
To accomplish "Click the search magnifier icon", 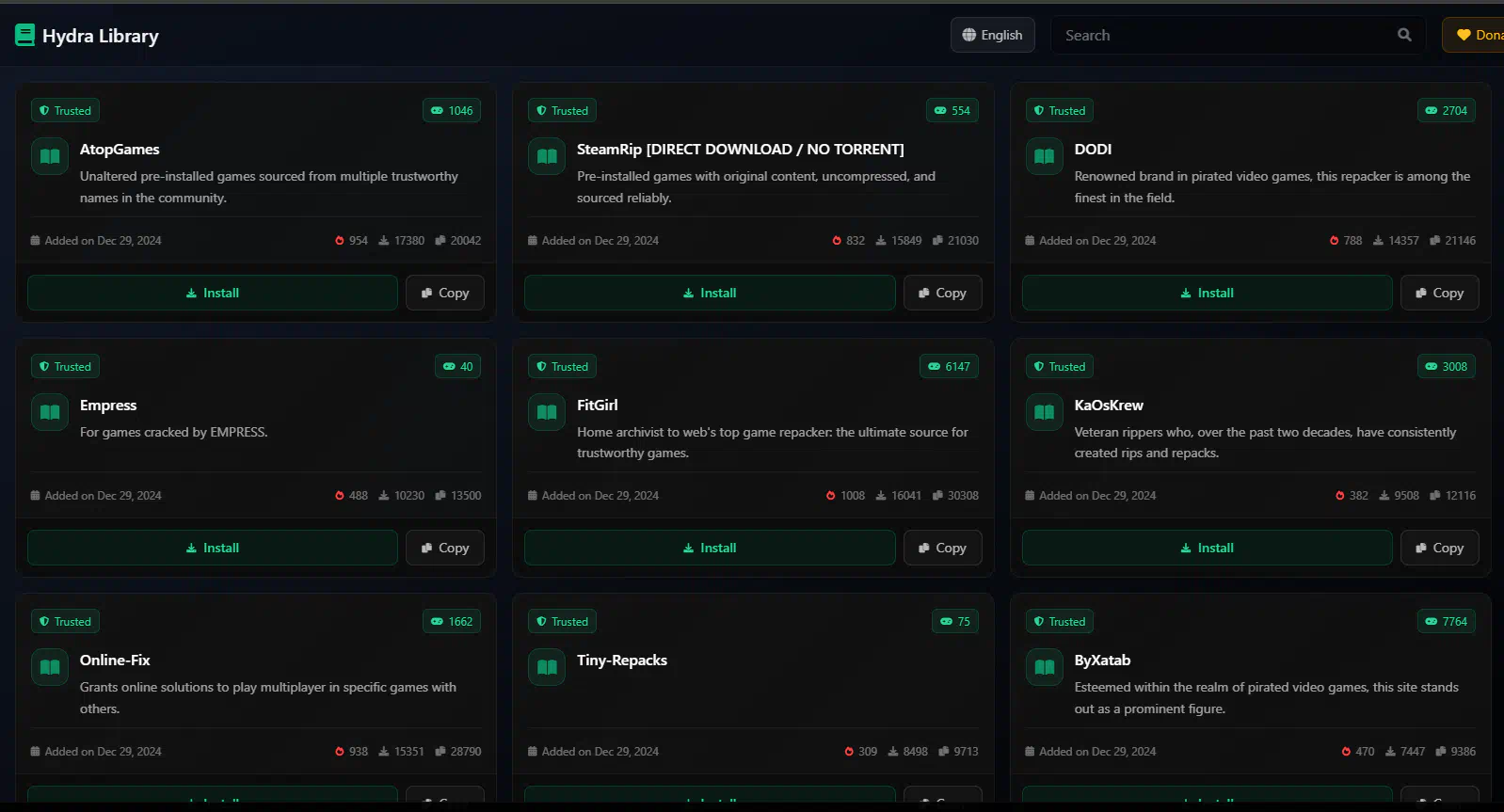I will click(x=1404, y=35).
